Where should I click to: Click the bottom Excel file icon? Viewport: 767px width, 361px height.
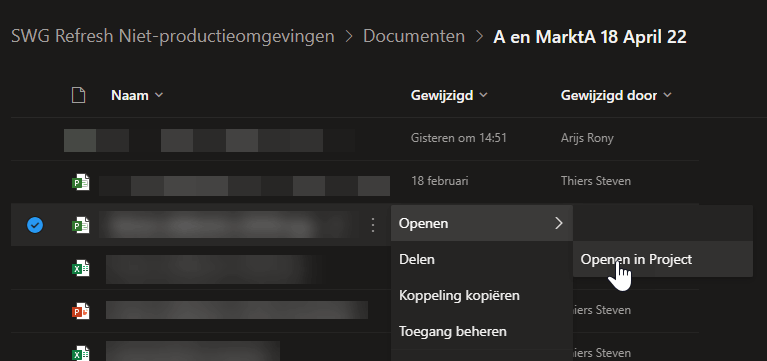click(x=81, y=353)
